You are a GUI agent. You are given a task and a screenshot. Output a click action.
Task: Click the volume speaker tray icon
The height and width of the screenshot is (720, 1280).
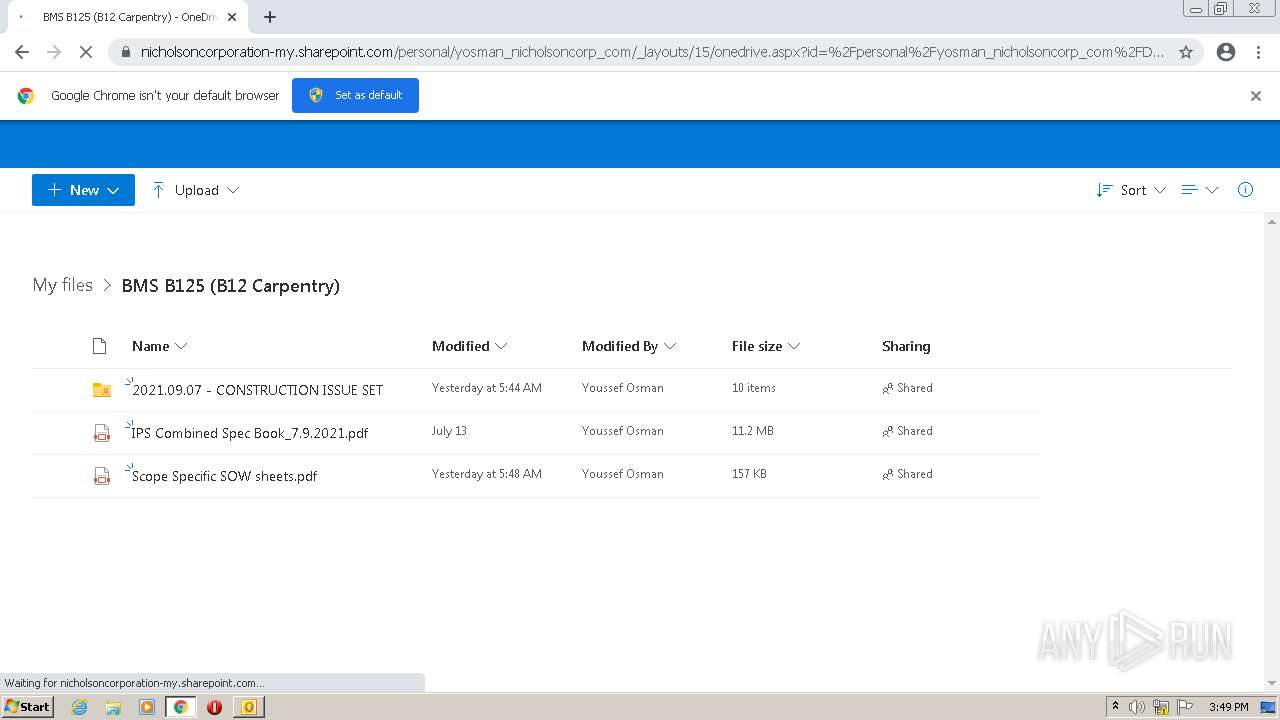coord(1137,707)
